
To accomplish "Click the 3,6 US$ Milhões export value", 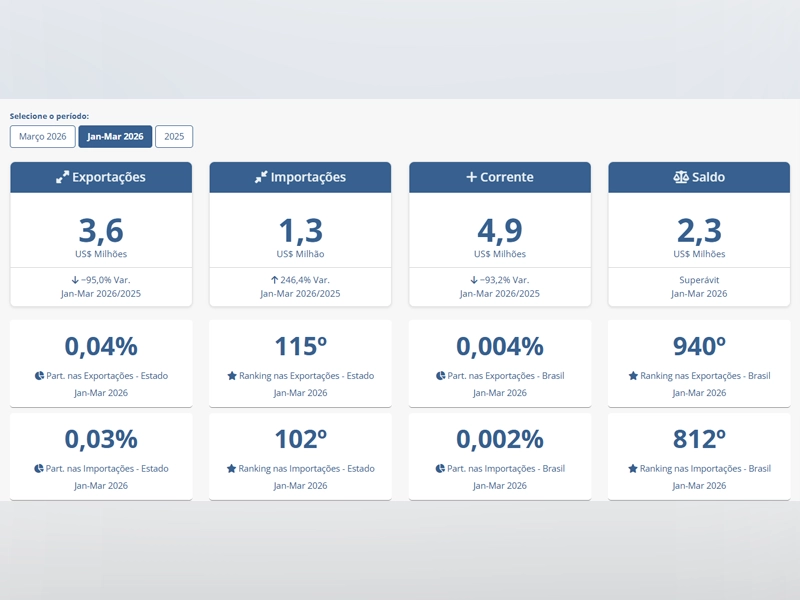I will pos(101,232).
